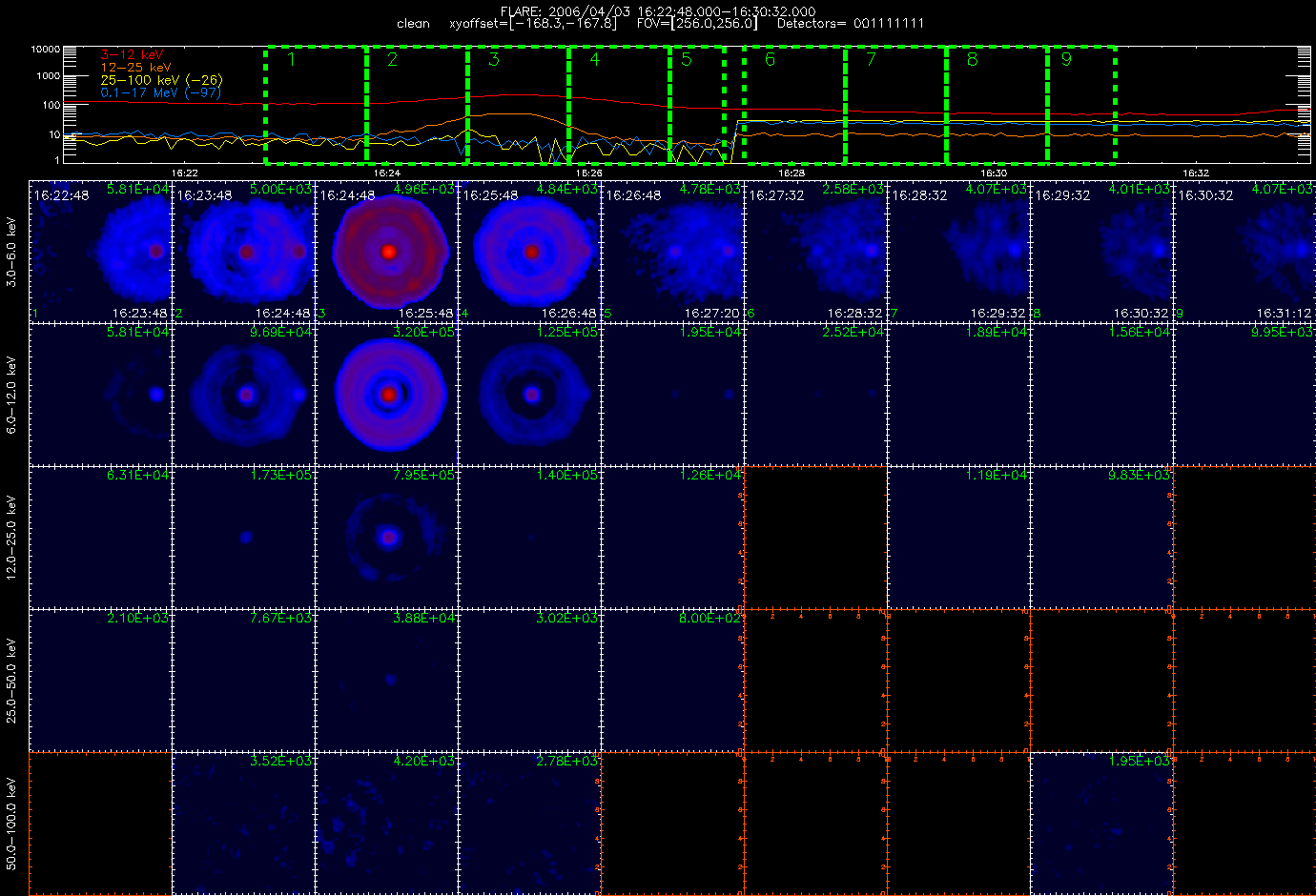Open the 6.0-12.0 keV image with peak 1.25E+05

530,395
